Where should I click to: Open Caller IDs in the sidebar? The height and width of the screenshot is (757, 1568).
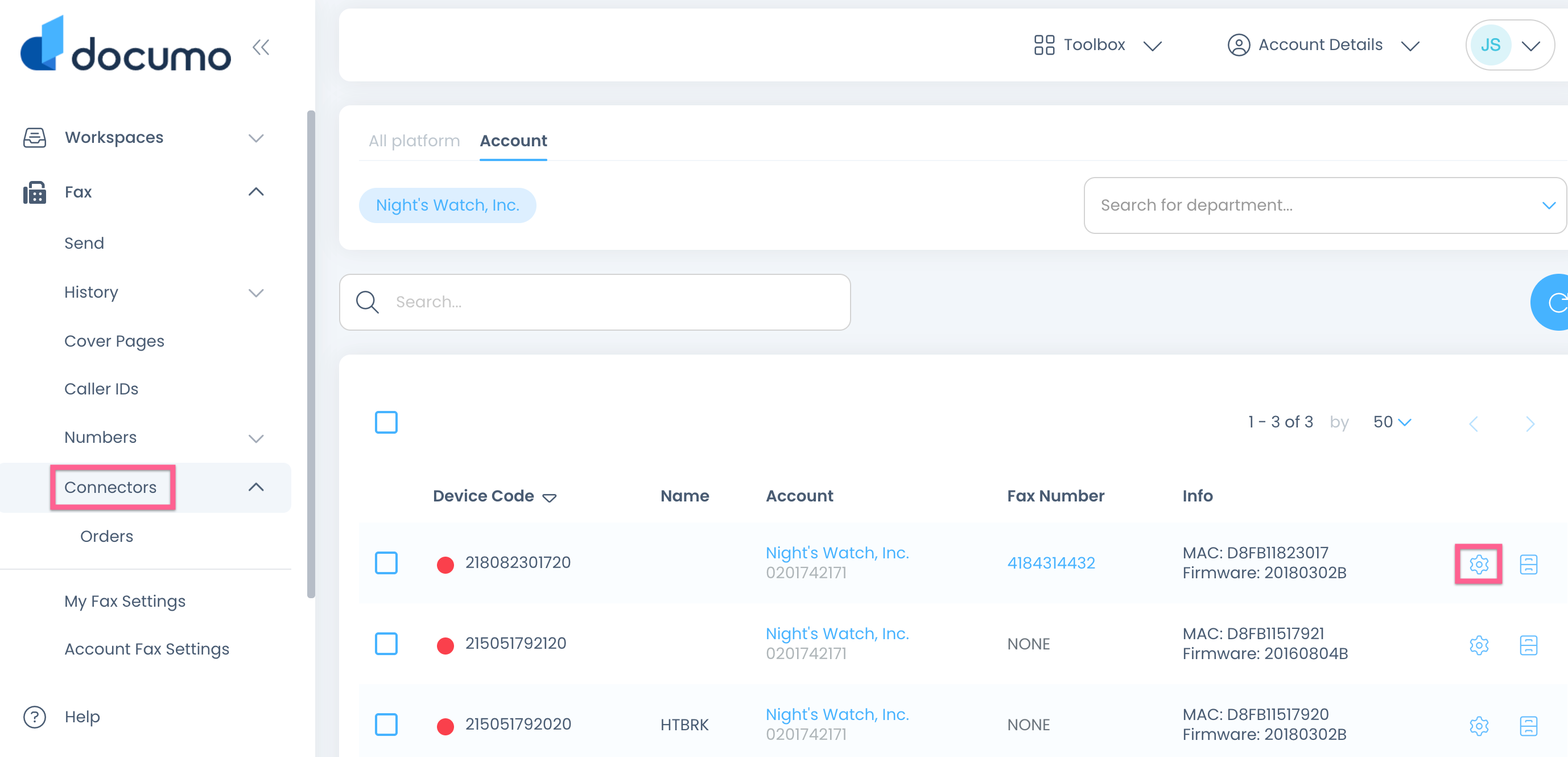(x=101, y=389)
